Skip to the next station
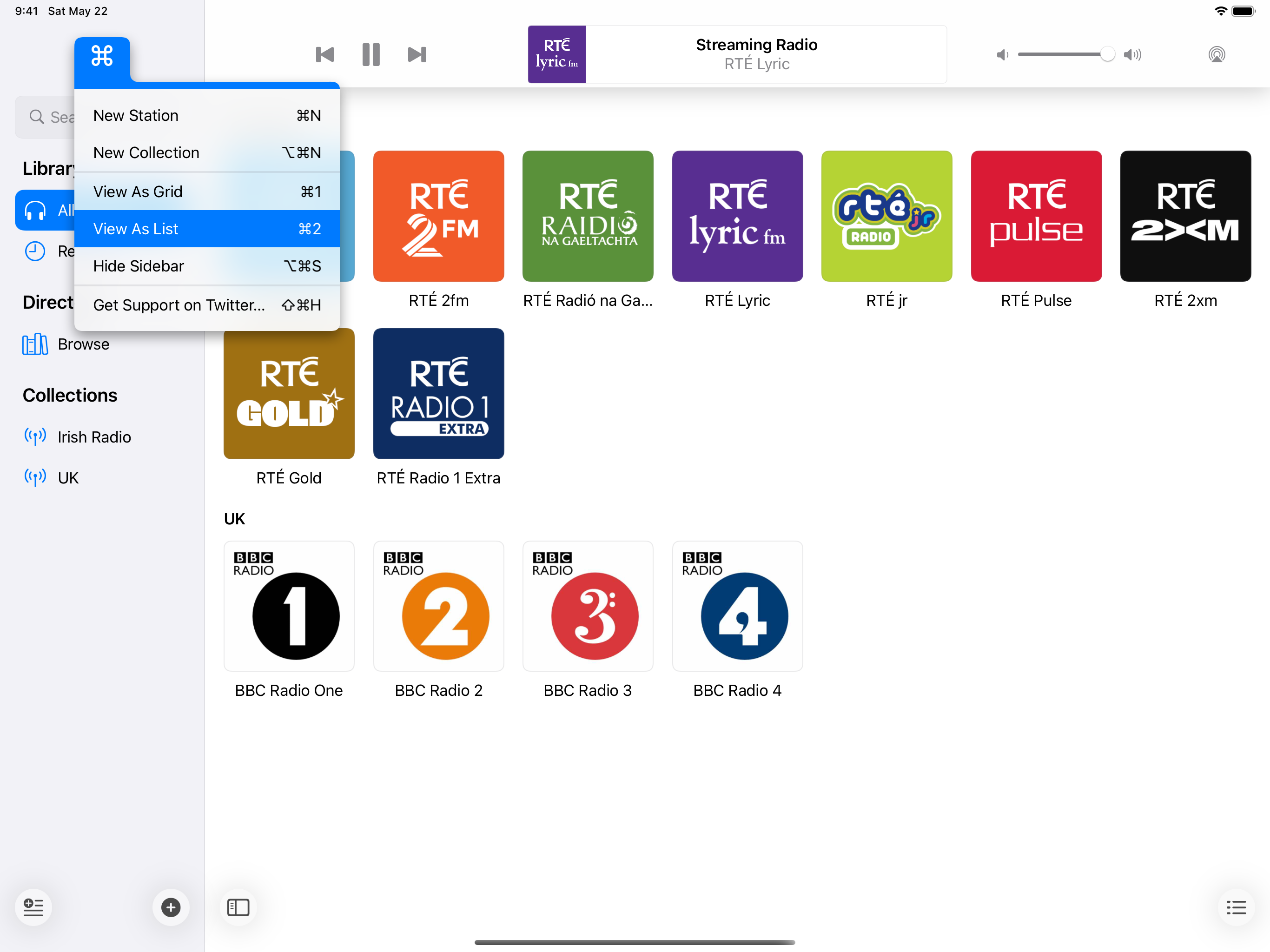This screenshot has width=1270, height=952. (417, 54)
